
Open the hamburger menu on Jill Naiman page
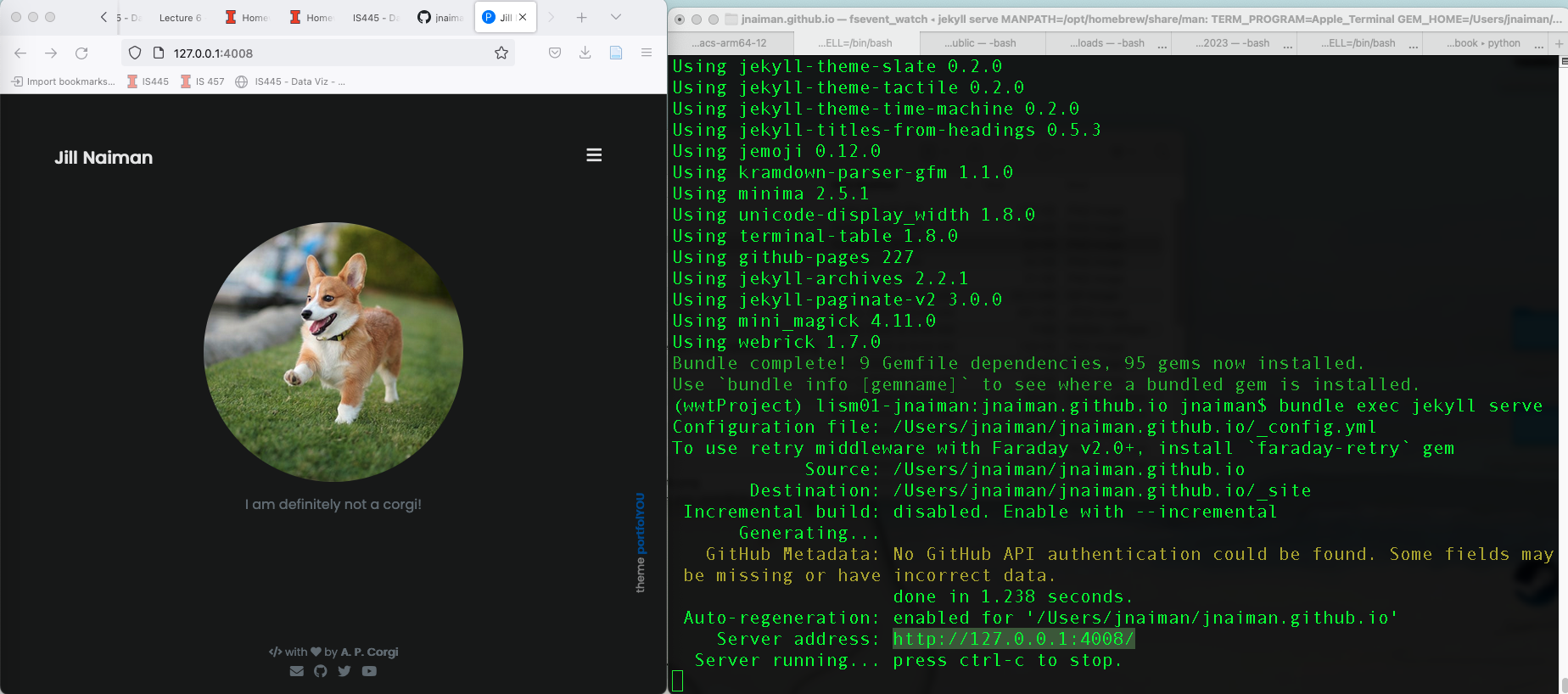[x=594, y=155]
